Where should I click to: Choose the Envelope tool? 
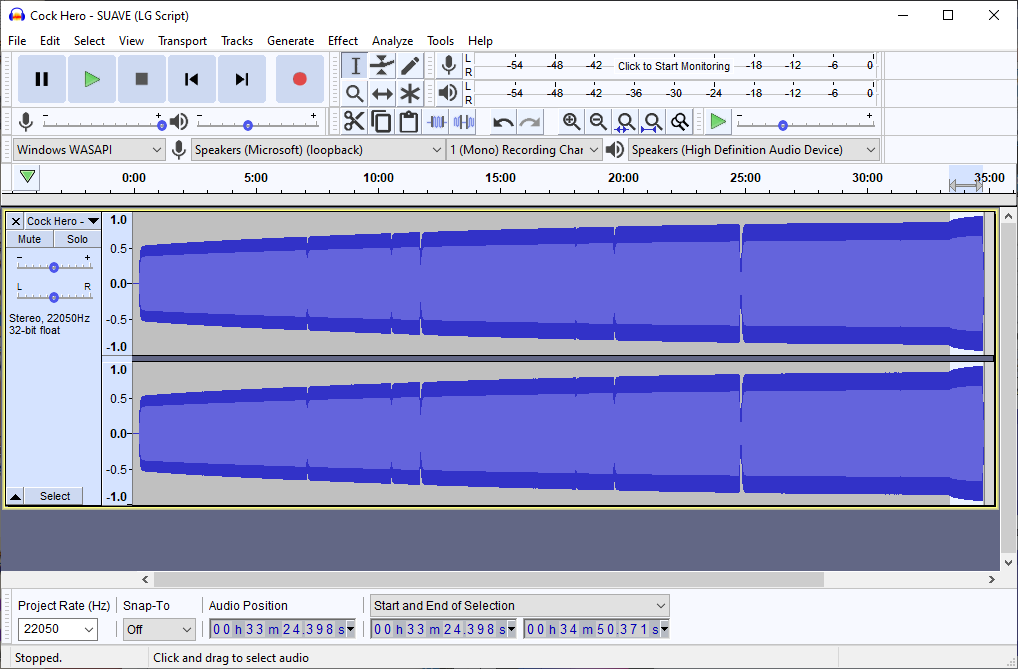[x=382, y=66]
